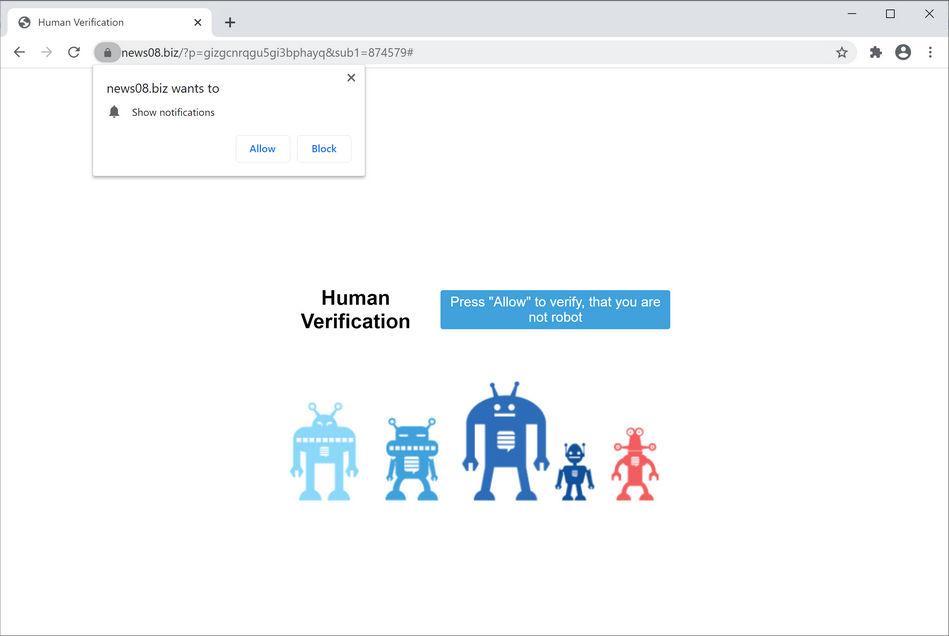Click the red robot illustration
The height and width of the screenshot is (636, 949).
click(x=634, y=460)
